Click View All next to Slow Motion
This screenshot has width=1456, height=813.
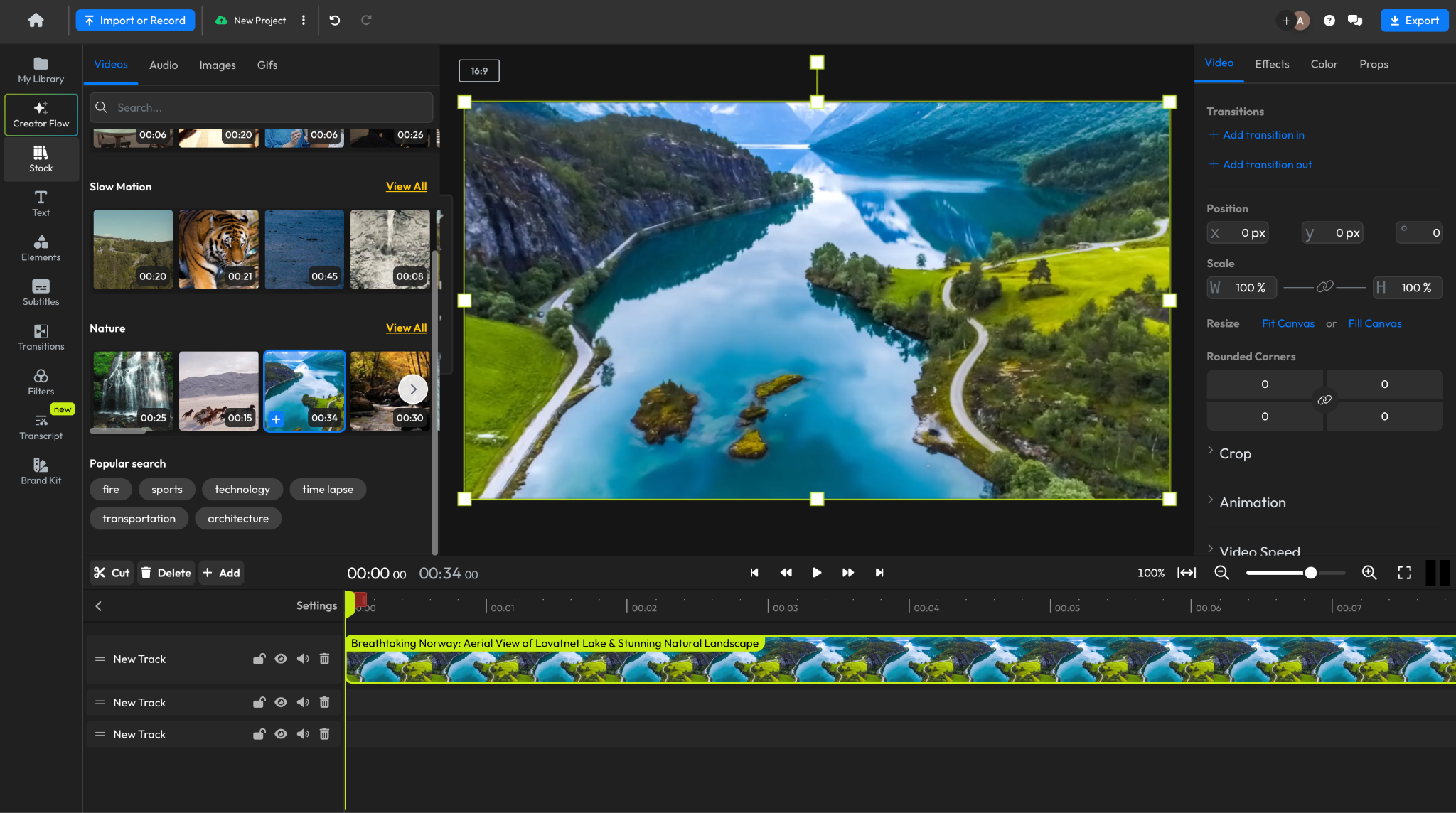pyautogui.click(x=406, y=185)
